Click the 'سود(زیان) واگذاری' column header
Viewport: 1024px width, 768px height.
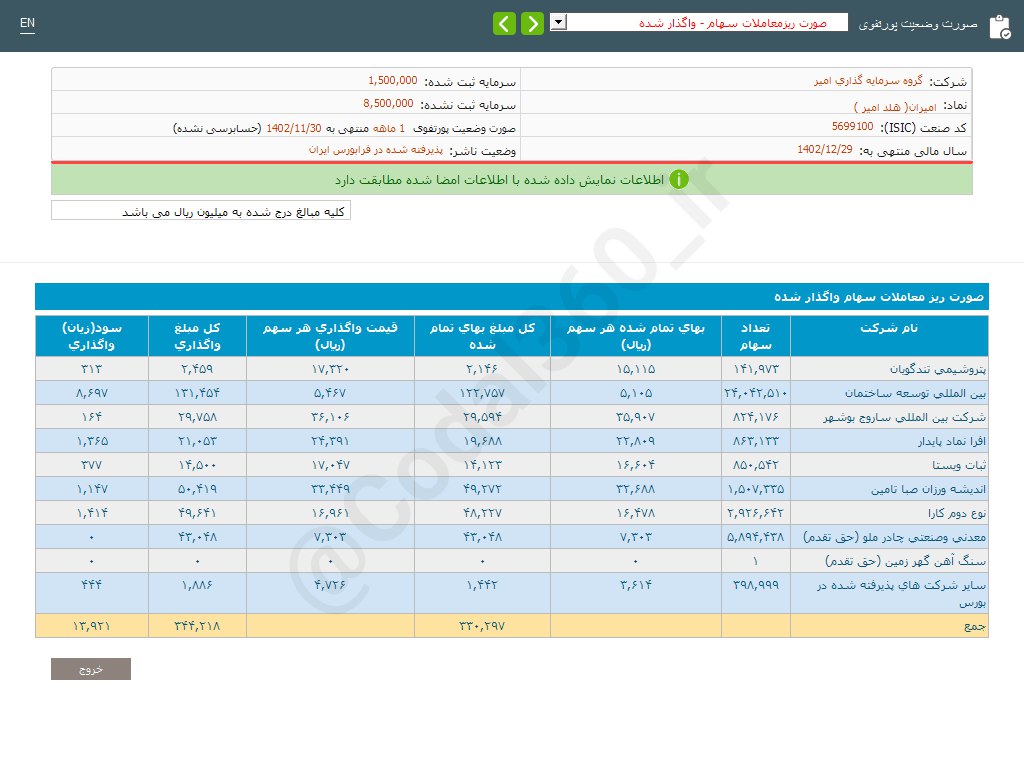[x=92, y=336]
